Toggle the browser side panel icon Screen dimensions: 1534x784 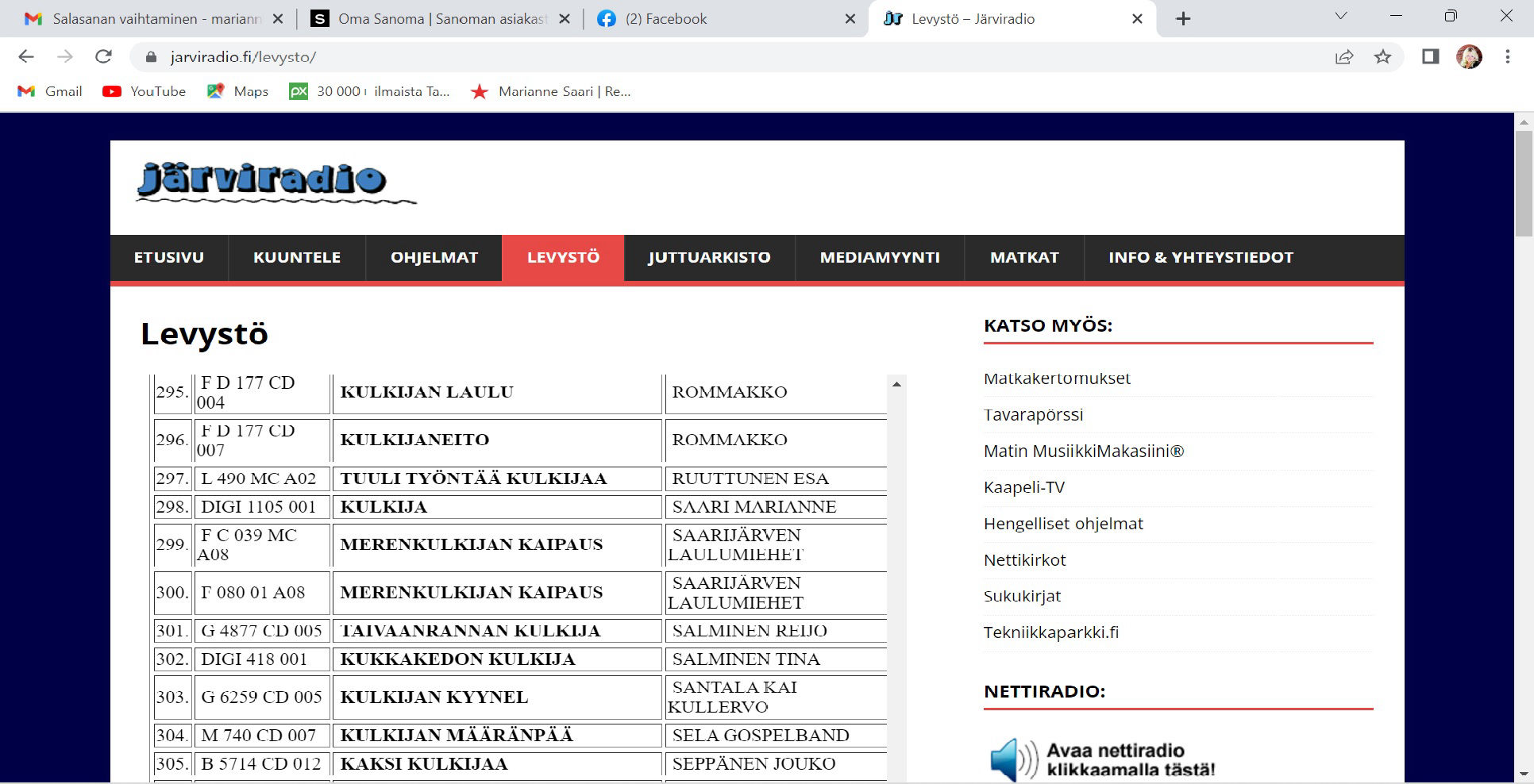point(1430,56)
